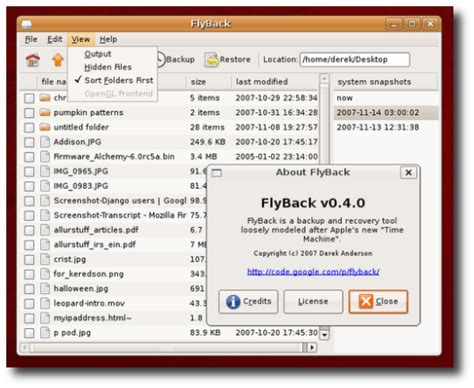Open the code.google.com flyback link
This screenshot has width=474, height=388.
point(313,272)
